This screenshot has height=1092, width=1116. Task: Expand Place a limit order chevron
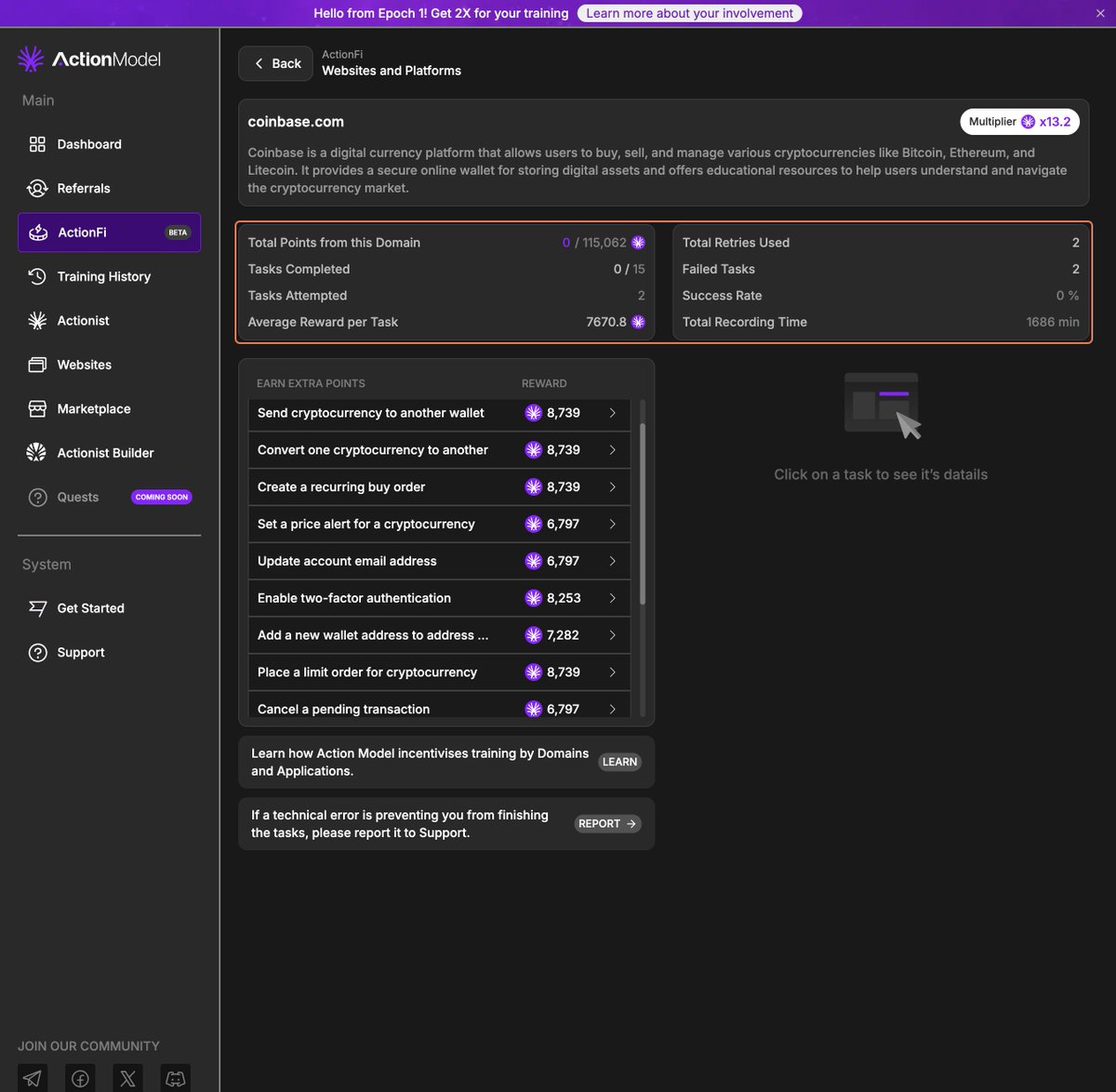(612, 673)
